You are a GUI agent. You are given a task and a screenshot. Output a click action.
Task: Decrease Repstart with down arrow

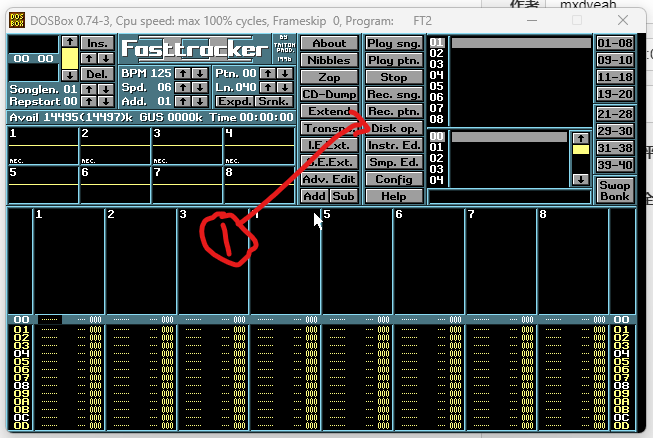(106, 101)
